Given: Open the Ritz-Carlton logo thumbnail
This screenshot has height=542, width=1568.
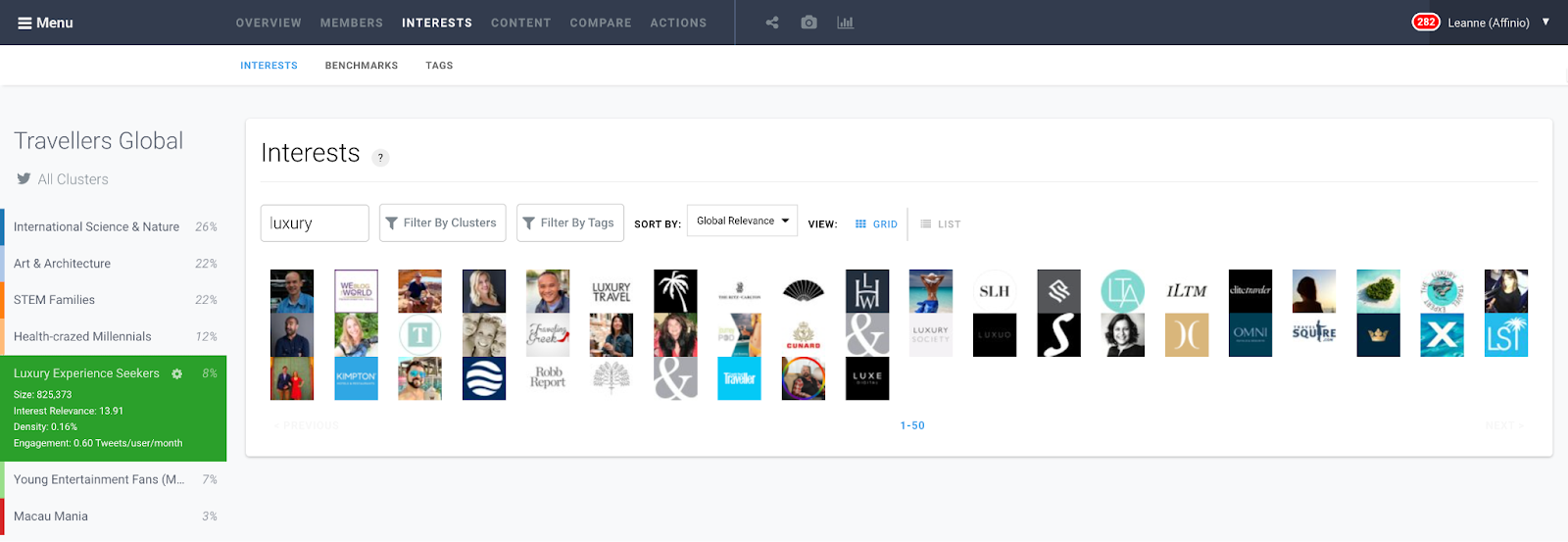Looking at the screenshot, I should click(x=739, y=291).
